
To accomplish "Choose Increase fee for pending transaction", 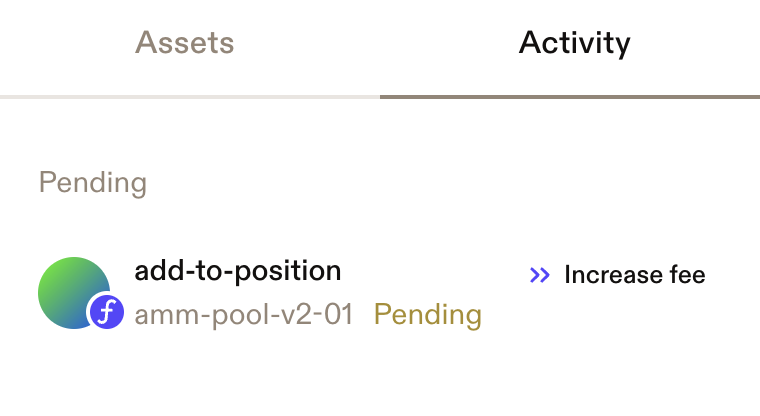I will (617, 275).
